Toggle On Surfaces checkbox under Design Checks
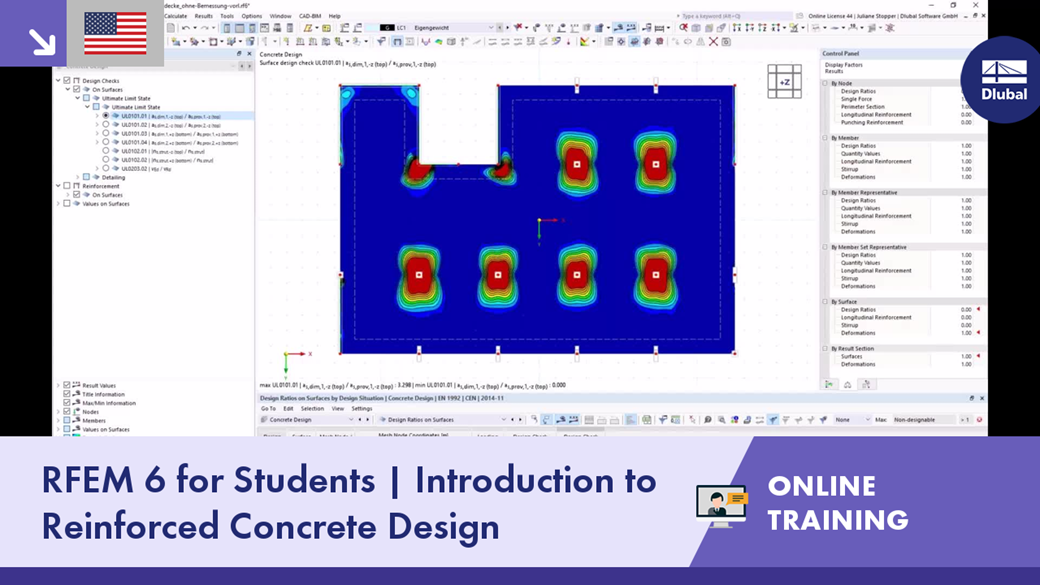 coord(77,89)
